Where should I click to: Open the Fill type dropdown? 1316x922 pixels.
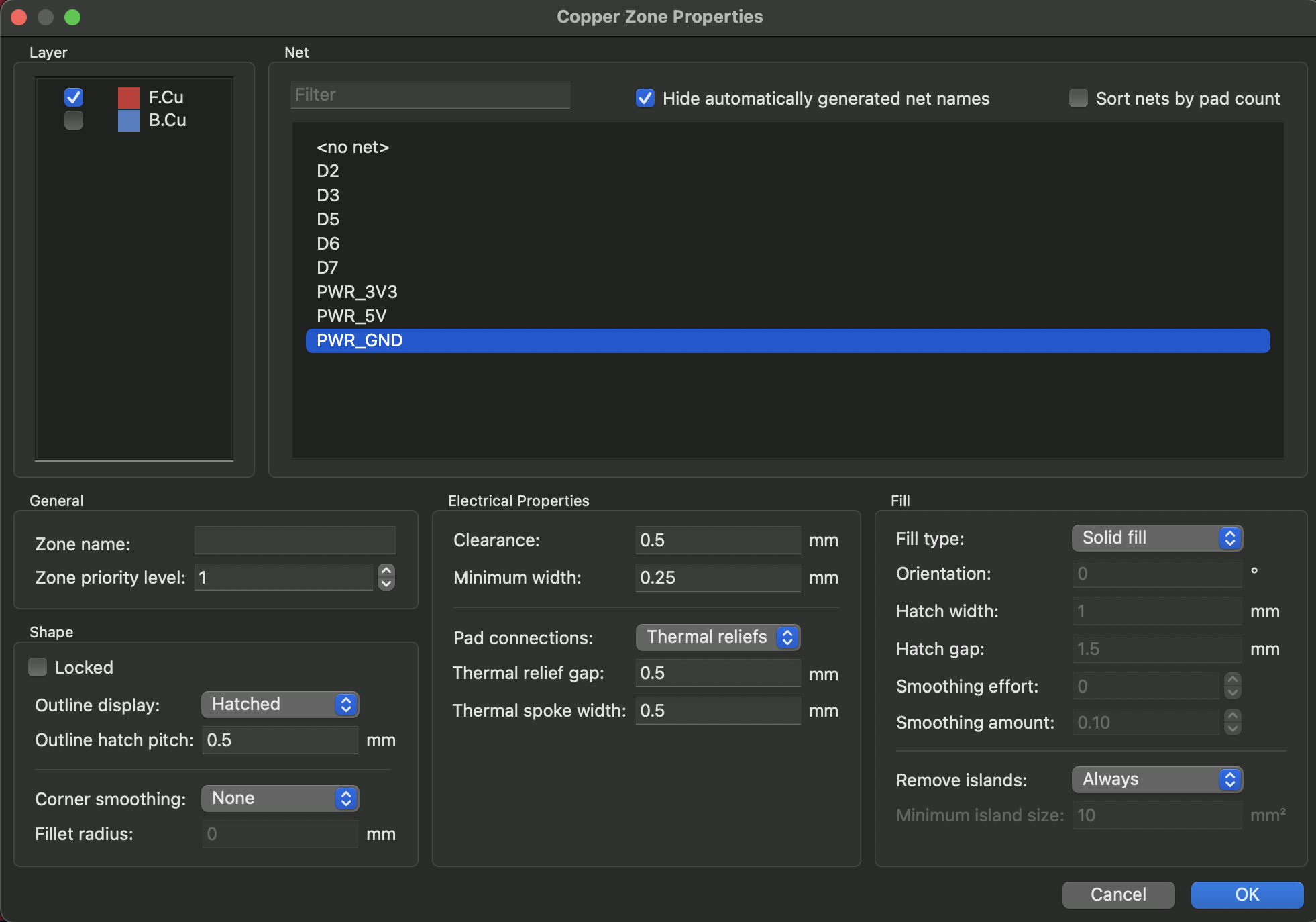pos(1157,538)
